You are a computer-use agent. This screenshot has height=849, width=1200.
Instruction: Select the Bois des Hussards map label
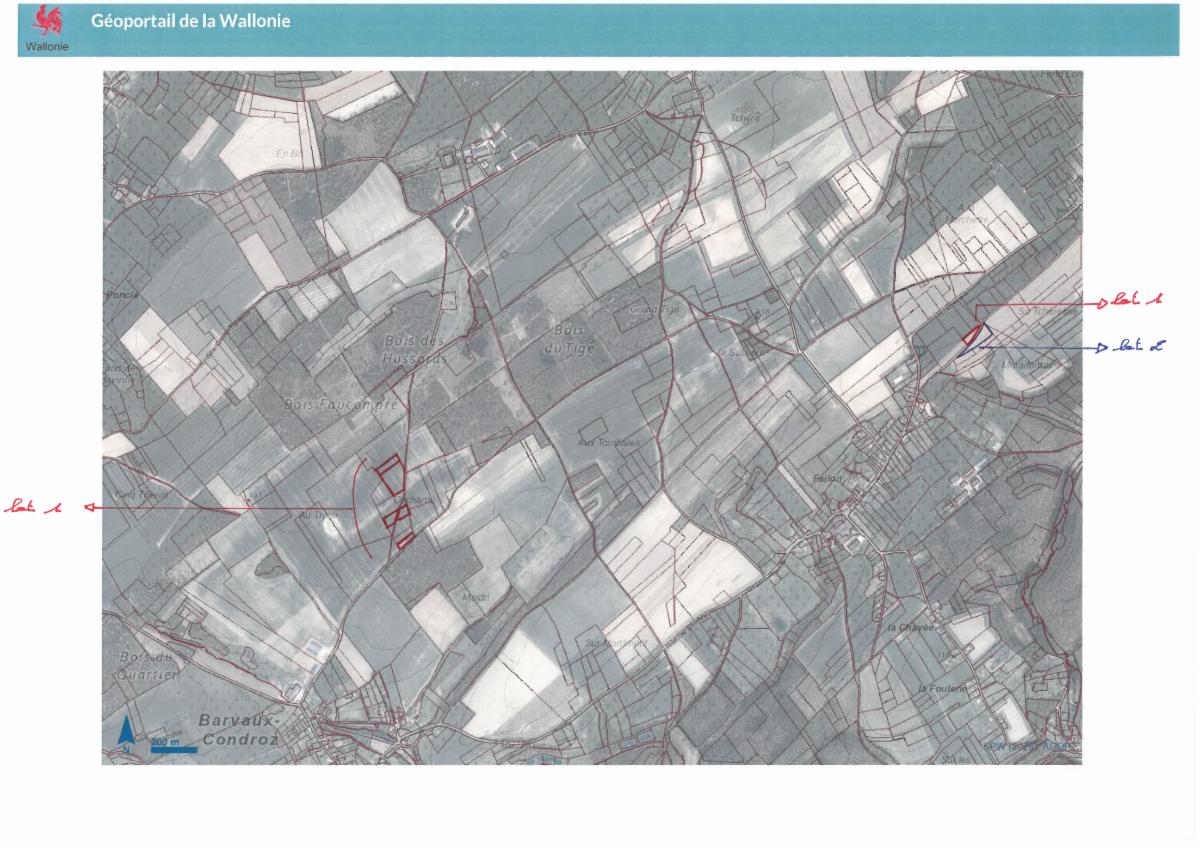[413, 349]
